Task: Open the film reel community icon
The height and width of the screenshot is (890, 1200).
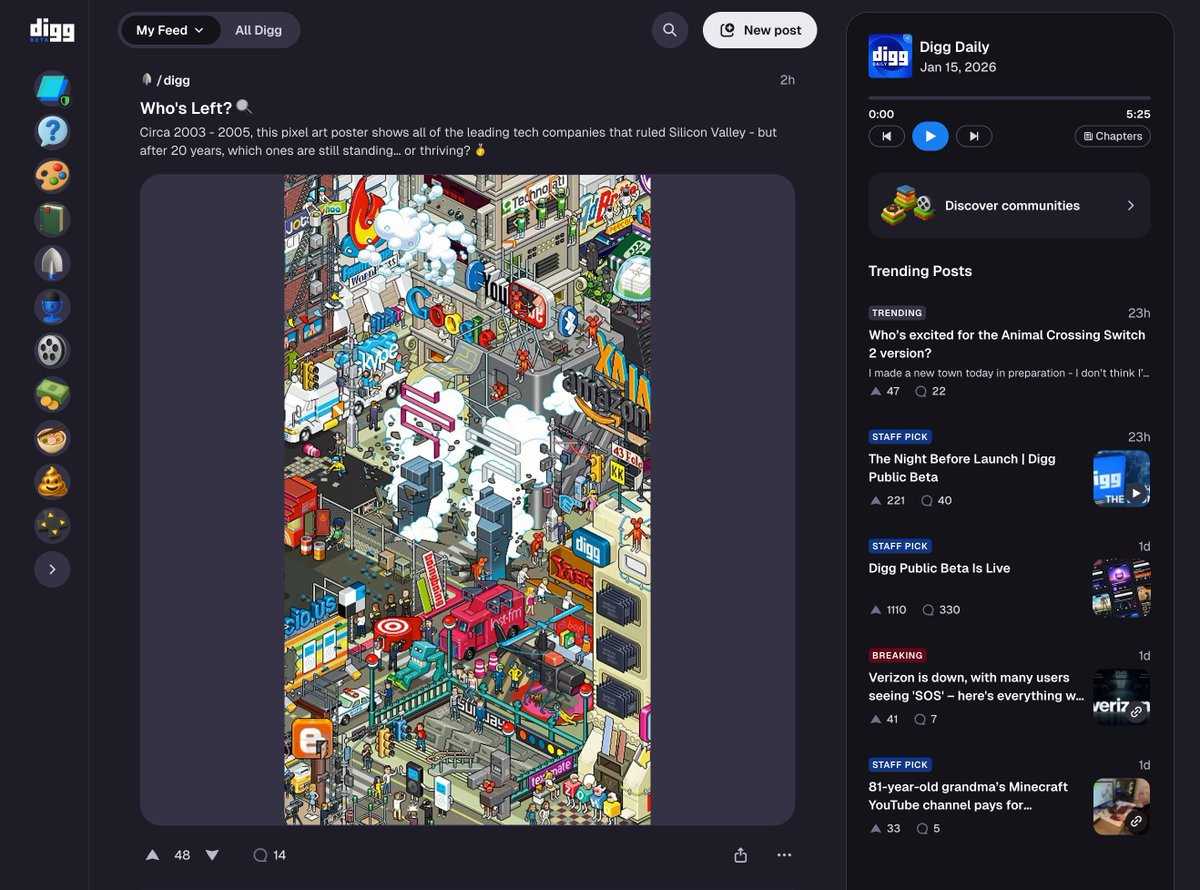Action: (52, 351)
